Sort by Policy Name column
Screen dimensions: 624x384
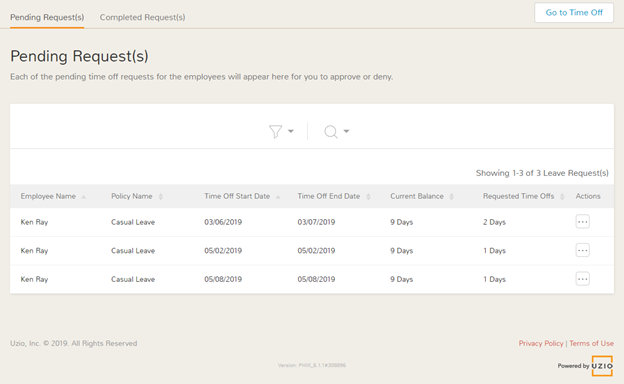pyautogui.click(x=137, y=196)
